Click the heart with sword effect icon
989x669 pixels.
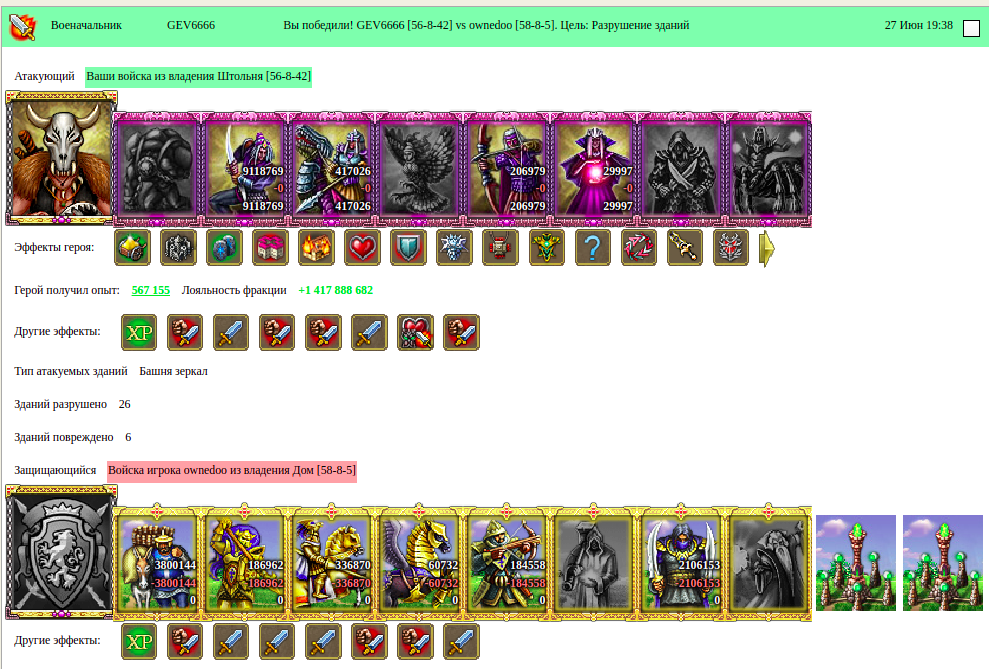415,332
